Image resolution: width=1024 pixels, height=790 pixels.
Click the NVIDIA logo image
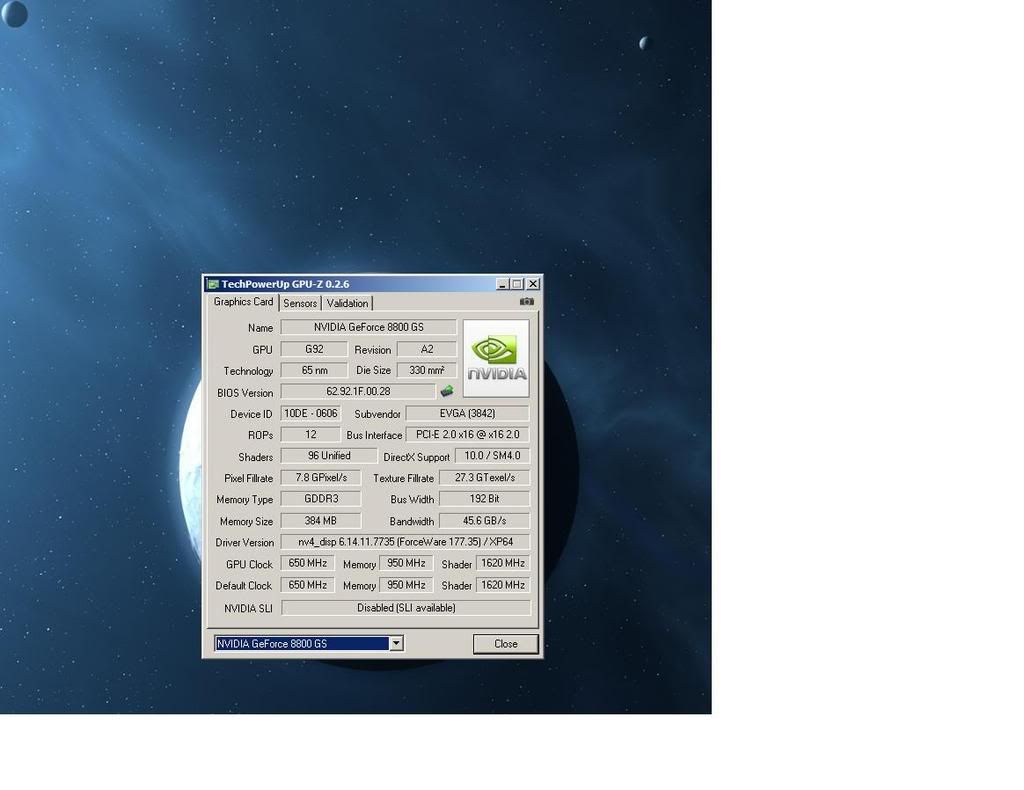click(496, 358)
